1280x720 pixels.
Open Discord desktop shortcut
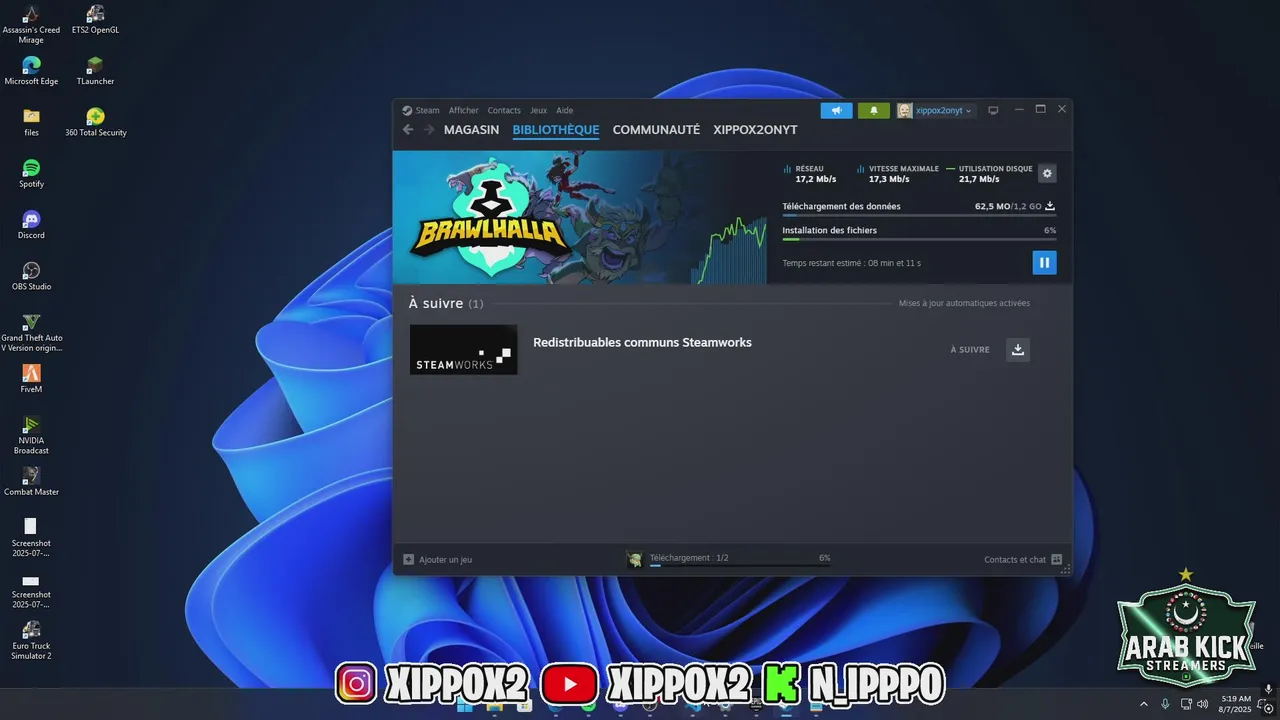coord(31,224)
